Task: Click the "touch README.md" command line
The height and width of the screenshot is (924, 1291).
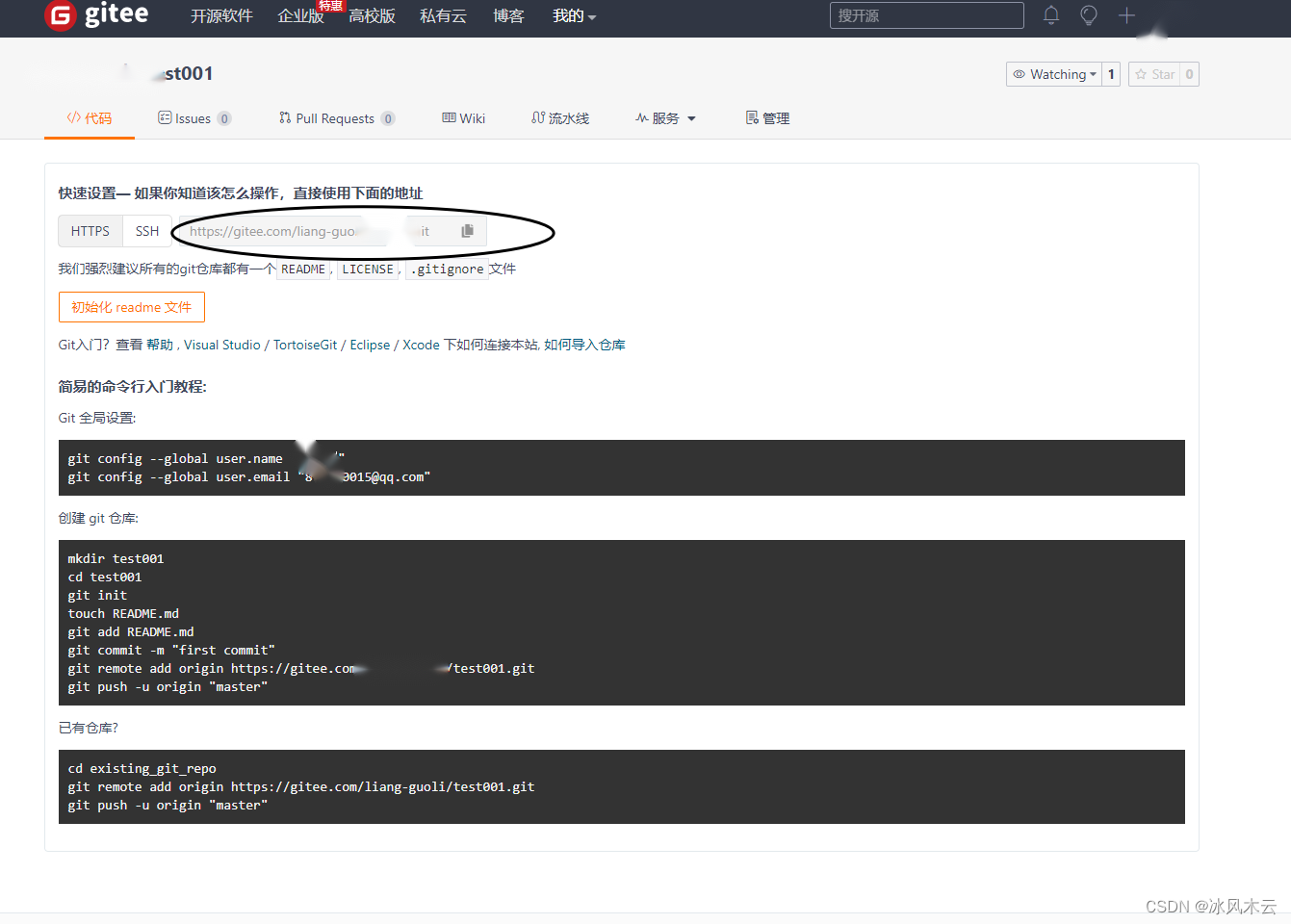Action: click(x=123, y=614)
